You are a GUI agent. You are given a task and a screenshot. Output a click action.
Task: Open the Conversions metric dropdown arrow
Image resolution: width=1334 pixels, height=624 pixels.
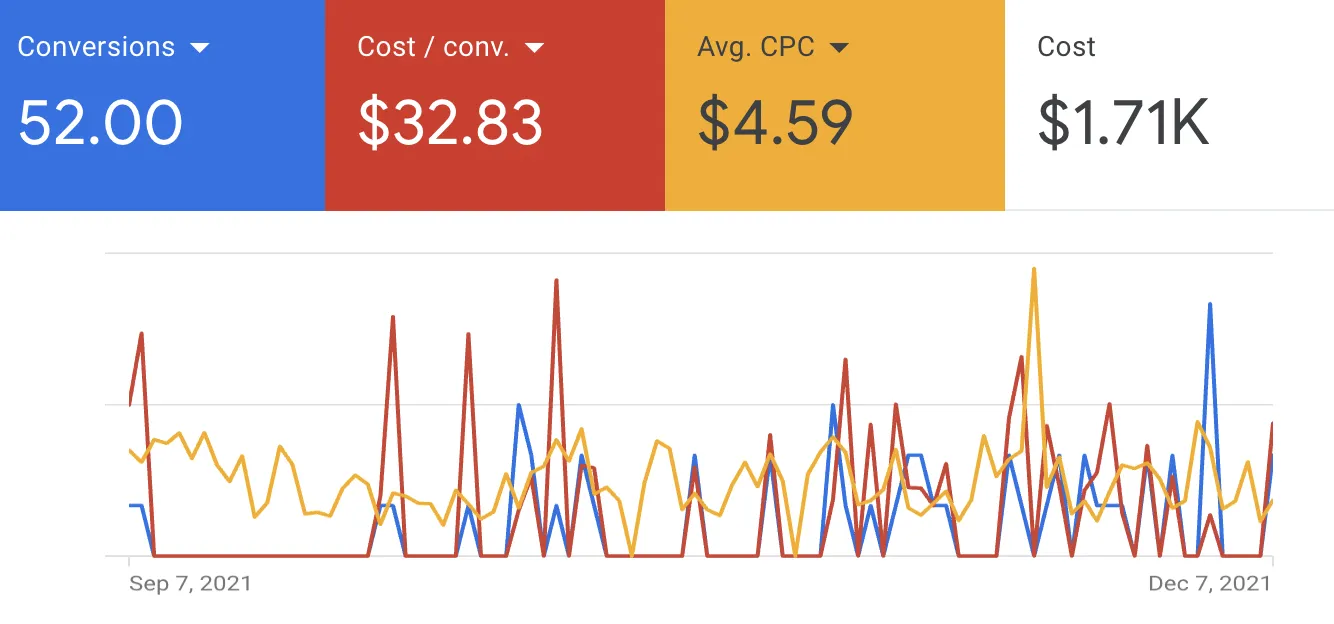click(200, 48)
